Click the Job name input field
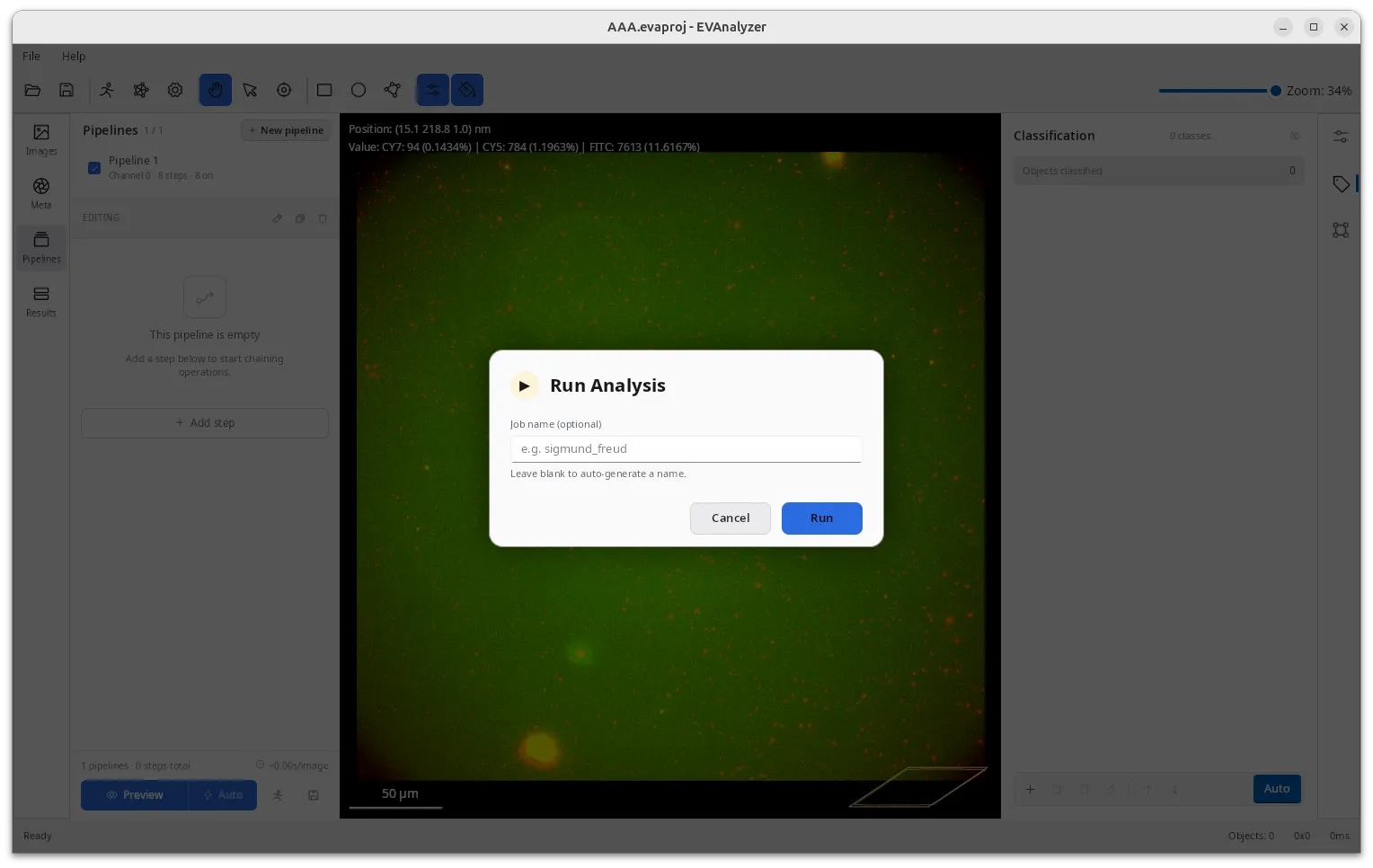1373x868 pixels. 686,449
